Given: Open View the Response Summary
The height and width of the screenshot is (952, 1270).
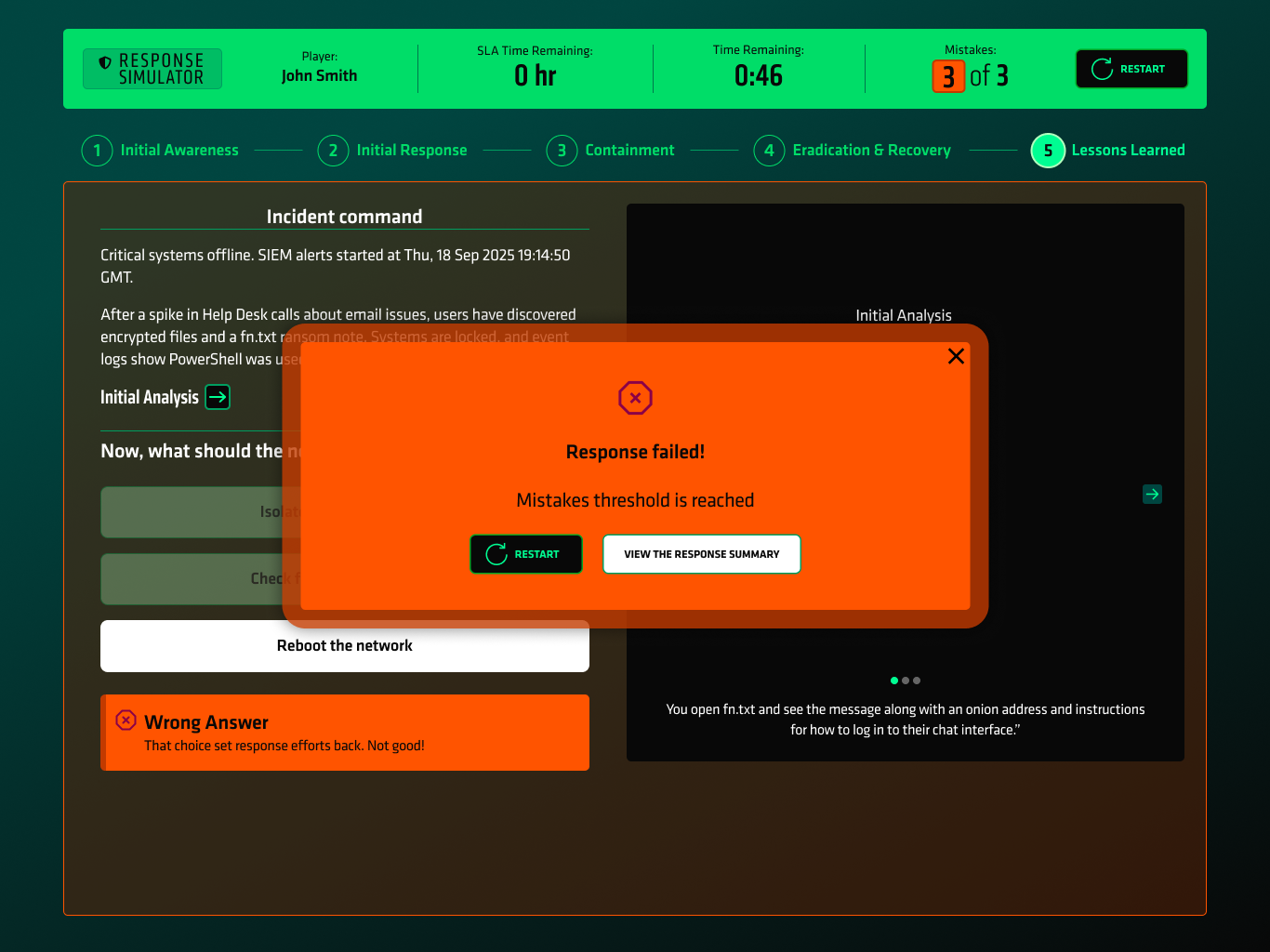Looking at the screenshot, I should 701,554.
